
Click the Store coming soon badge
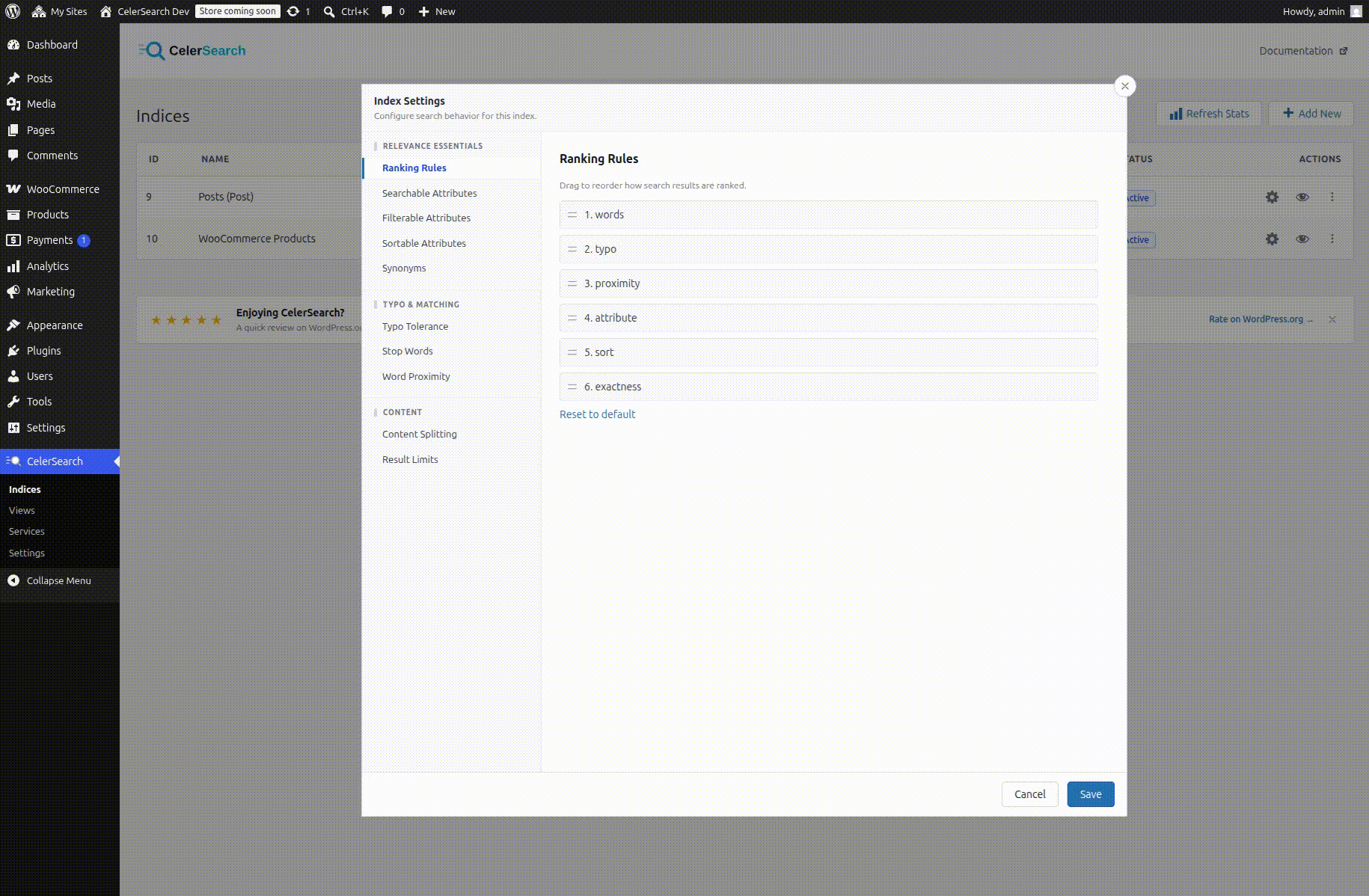coord(238,11)
